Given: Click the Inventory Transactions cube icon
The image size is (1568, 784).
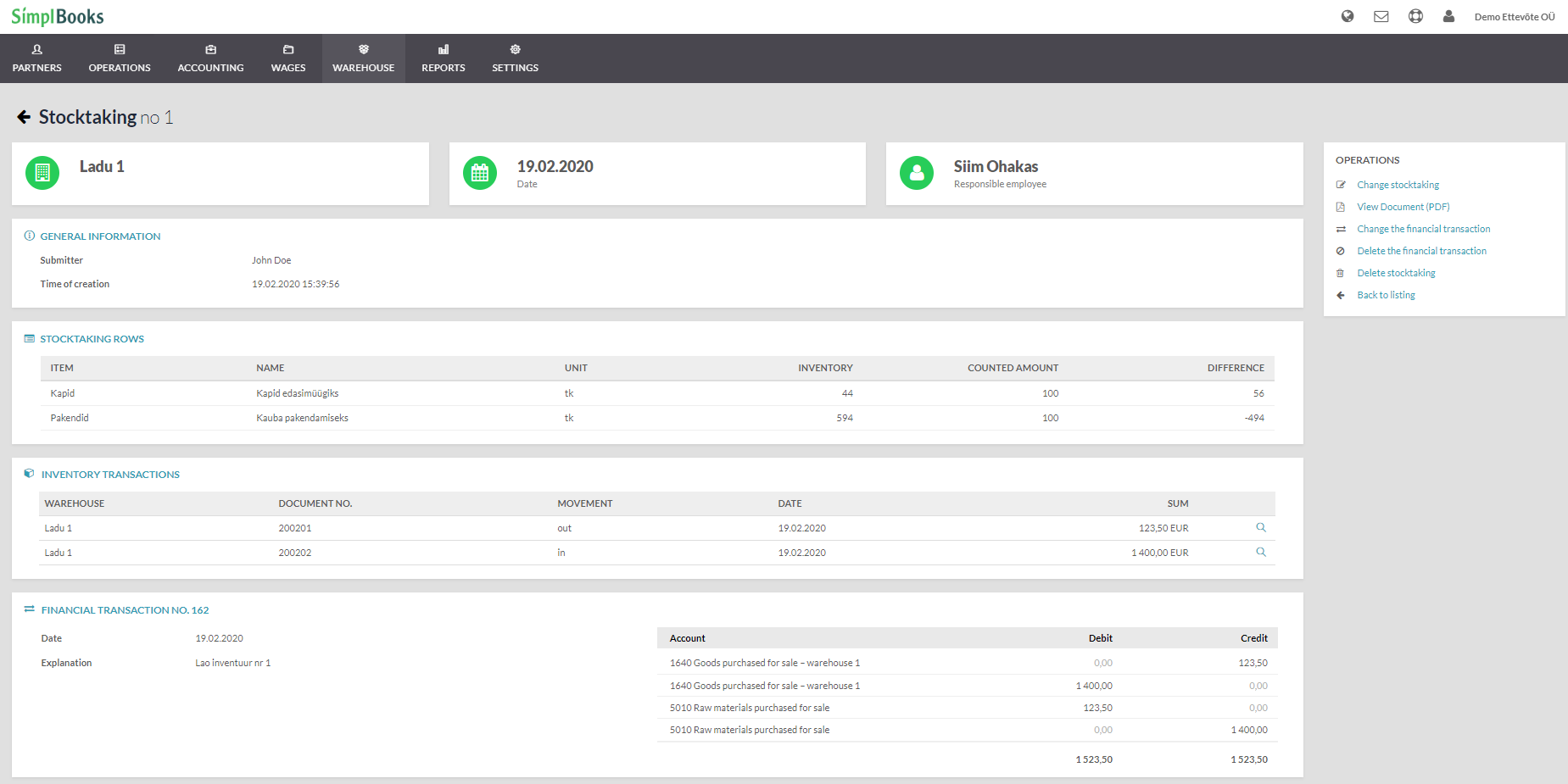Looking at the screenshot, I should [x=30, y=474].
